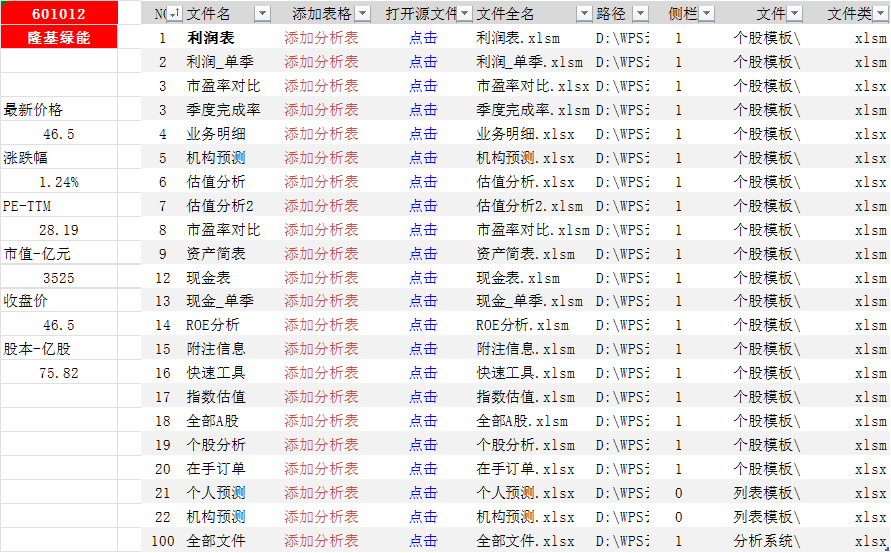Open the 路径 column filter dropdown
Screen dimensions: 891x553
tap(640, 14)
